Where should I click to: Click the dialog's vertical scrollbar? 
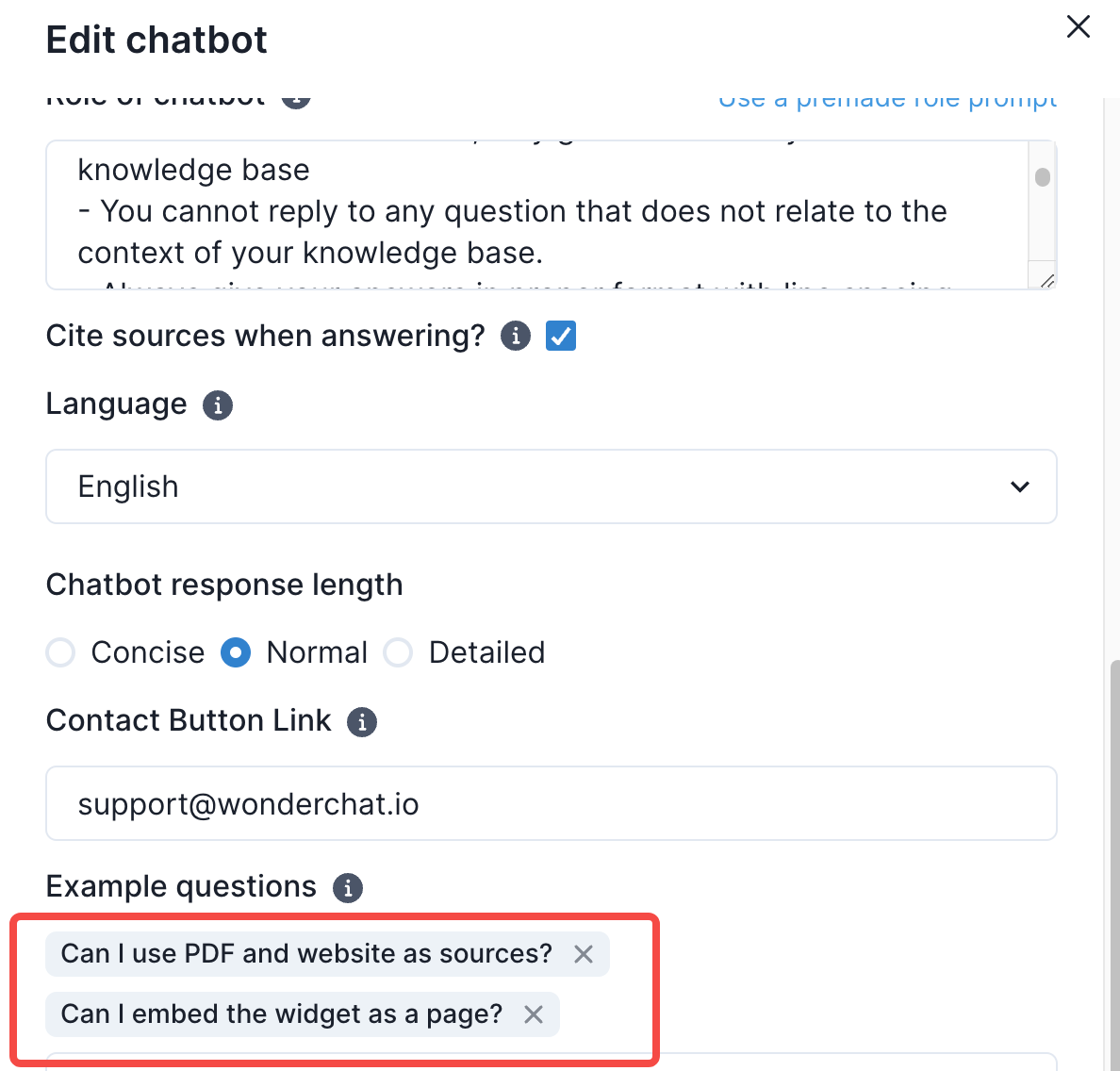coord(1113,849)
